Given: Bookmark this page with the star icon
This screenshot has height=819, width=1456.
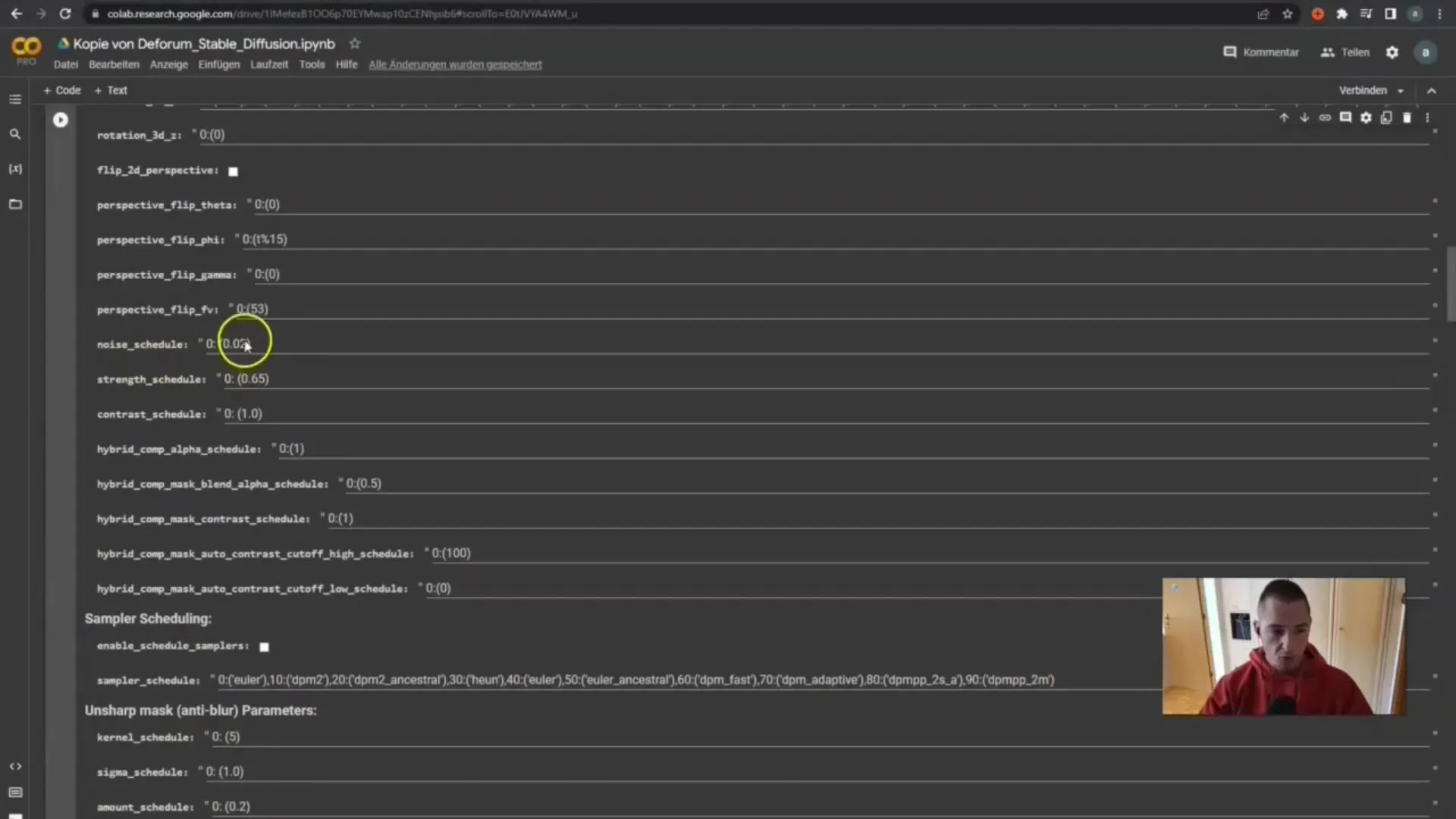Looking at the screenshot, I should (1288, 14).
